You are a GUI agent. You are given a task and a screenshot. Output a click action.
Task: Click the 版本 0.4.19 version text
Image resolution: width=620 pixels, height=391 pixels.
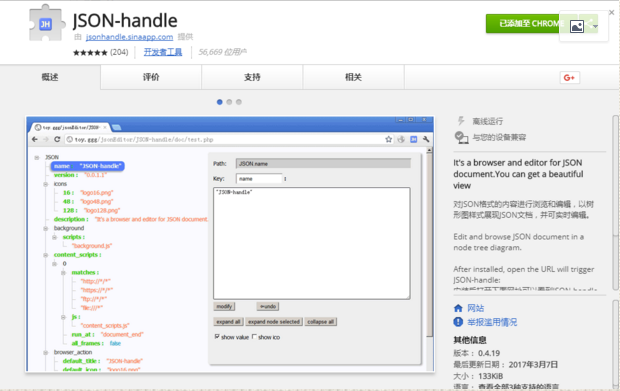[x=476, y=353]
